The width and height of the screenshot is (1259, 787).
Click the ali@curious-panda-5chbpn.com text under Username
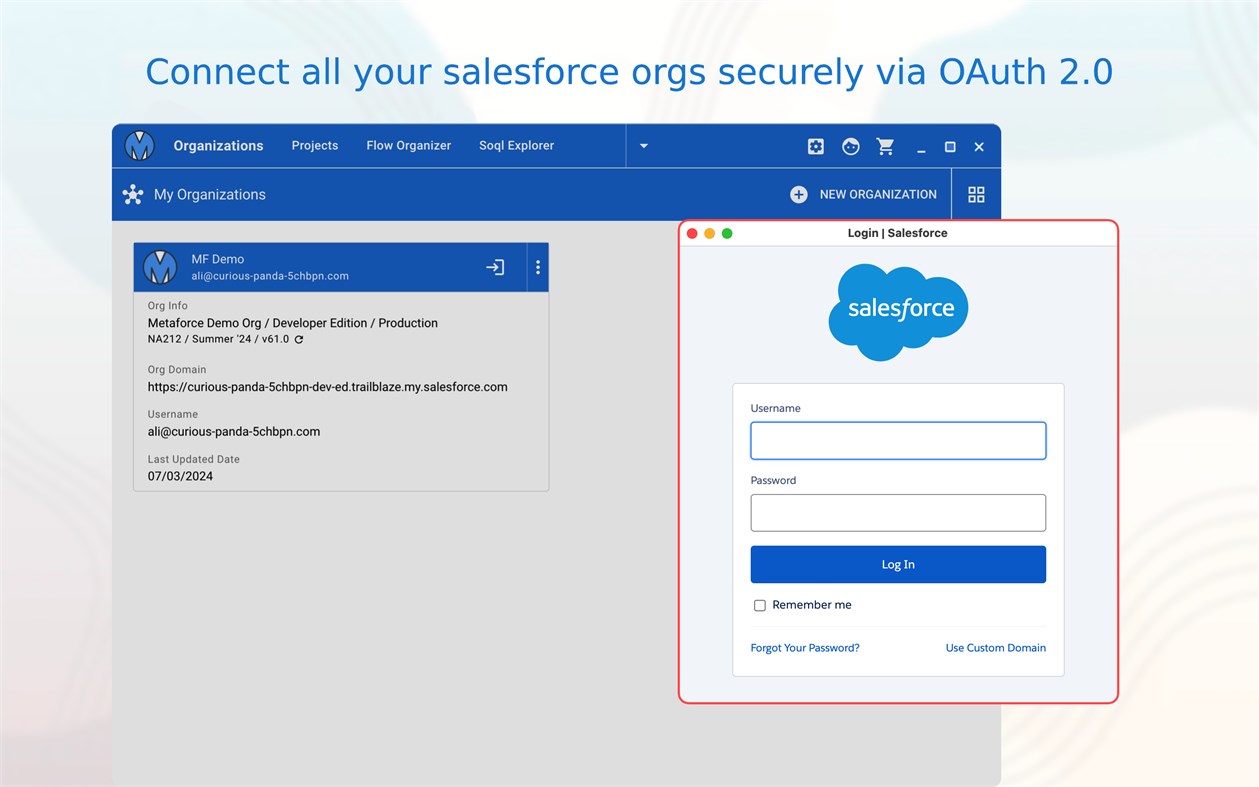(234, 432)
